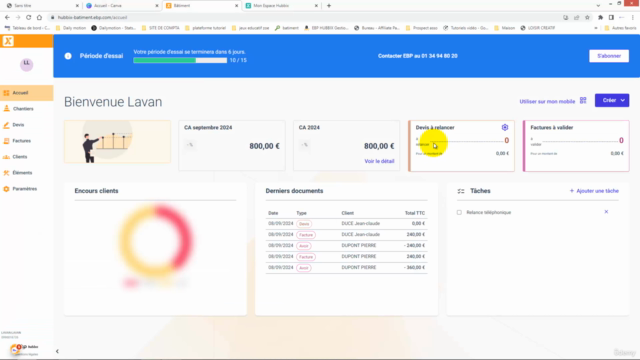Viewport: 640px width, 360px height.
Task: Click the Hubbix chat support icon at bottom left
Action: [16, 349]
